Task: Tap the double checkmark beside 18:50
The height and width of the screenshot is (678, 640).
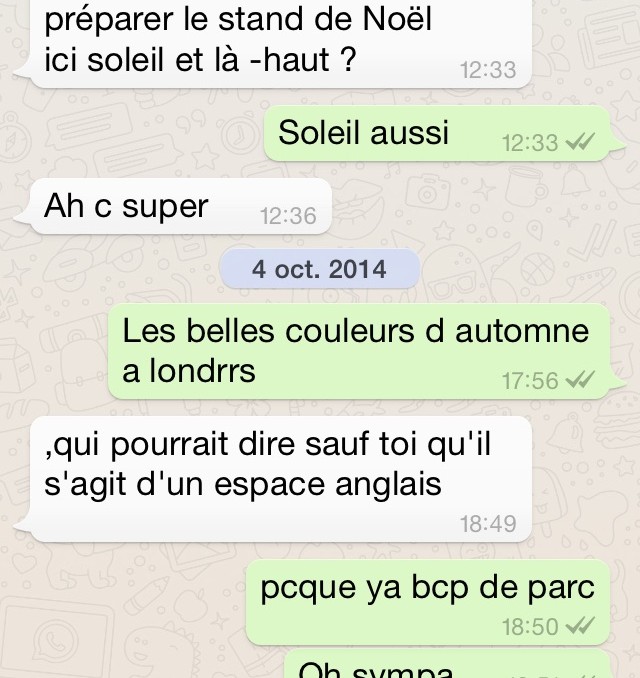Action: pos(580,625)
